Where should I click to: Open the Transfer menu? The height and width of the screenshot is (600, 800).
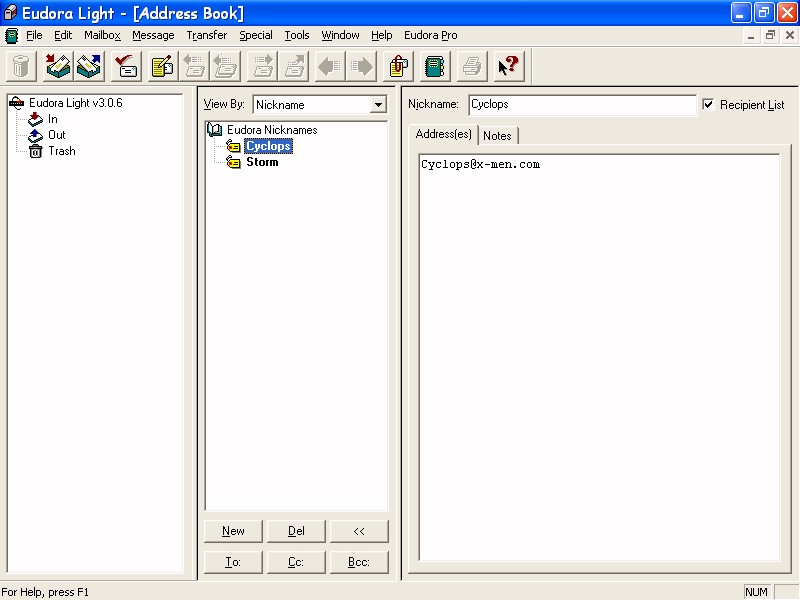[x=207, y=35]
